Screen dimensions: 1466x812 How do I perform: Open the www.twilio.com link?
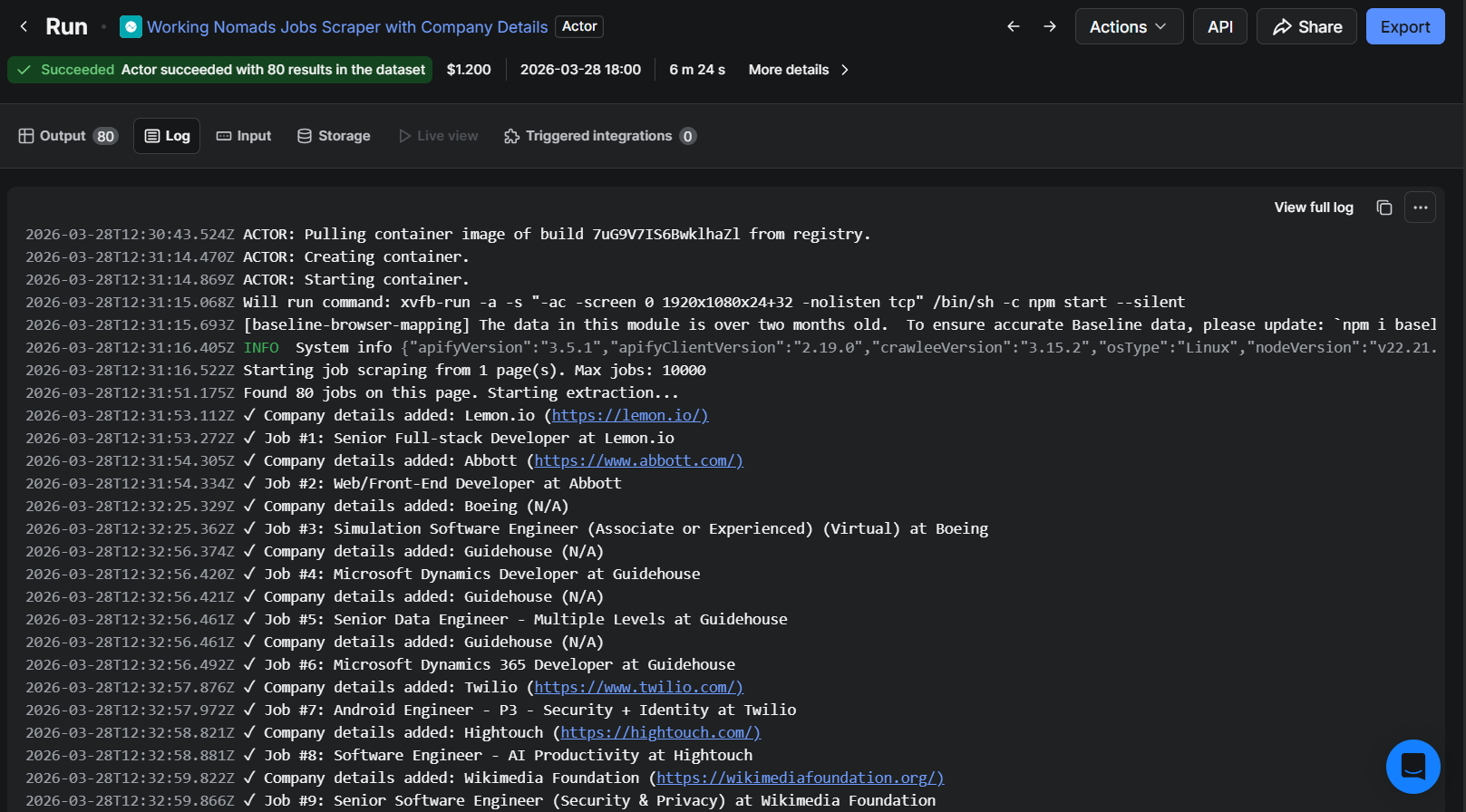click(638, 687)
